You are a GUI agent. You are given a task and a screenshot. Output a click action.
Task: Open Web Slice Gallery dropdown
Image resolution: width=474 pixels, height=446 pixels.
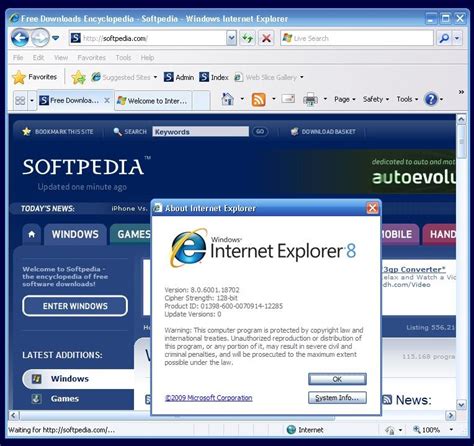(269, 77)
